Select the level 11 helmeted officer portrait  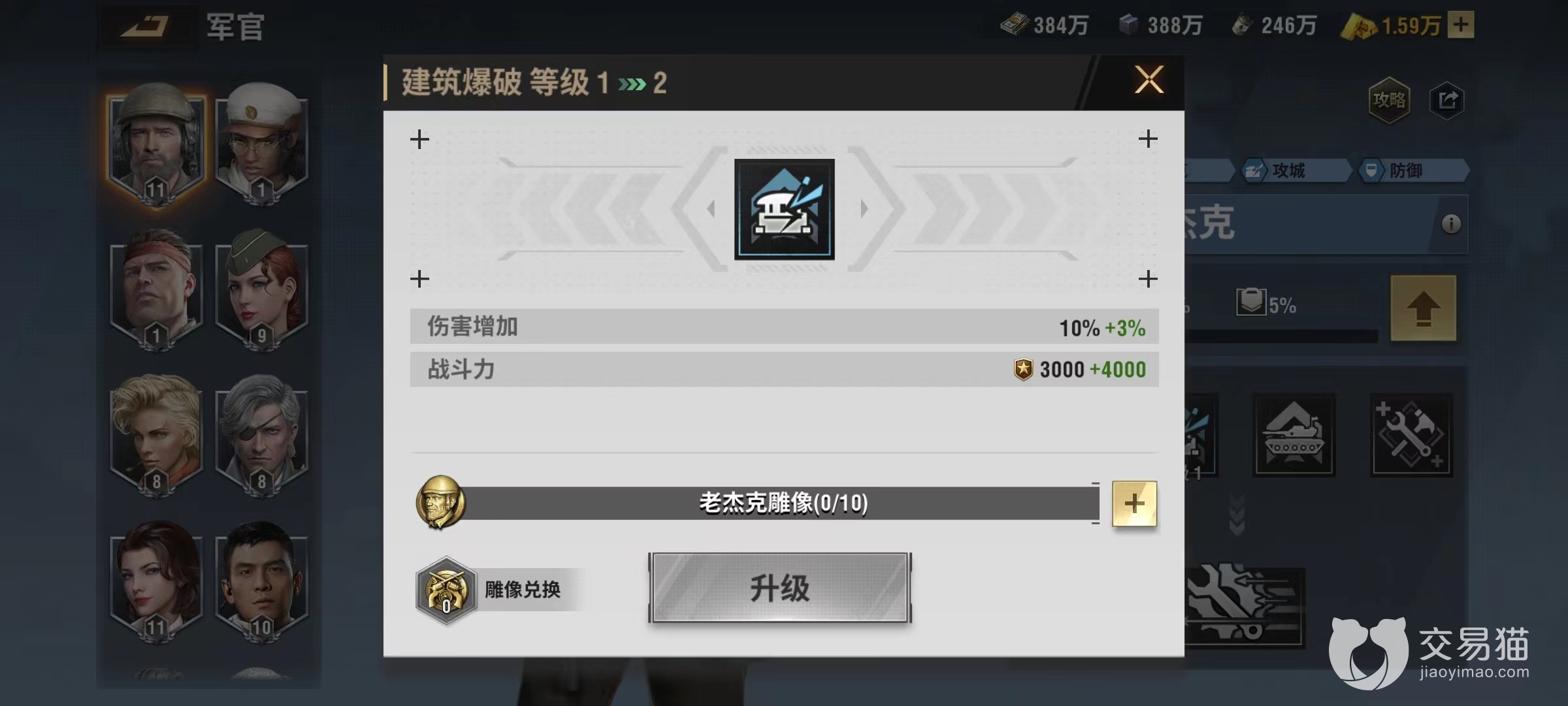click(x=156, y=145)
